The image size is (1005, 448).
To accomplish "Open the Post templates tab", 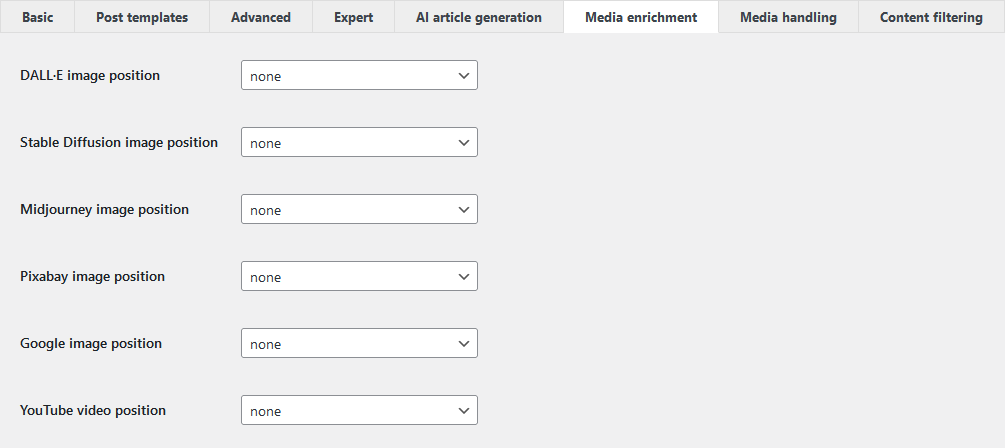I will coord(142,17).
